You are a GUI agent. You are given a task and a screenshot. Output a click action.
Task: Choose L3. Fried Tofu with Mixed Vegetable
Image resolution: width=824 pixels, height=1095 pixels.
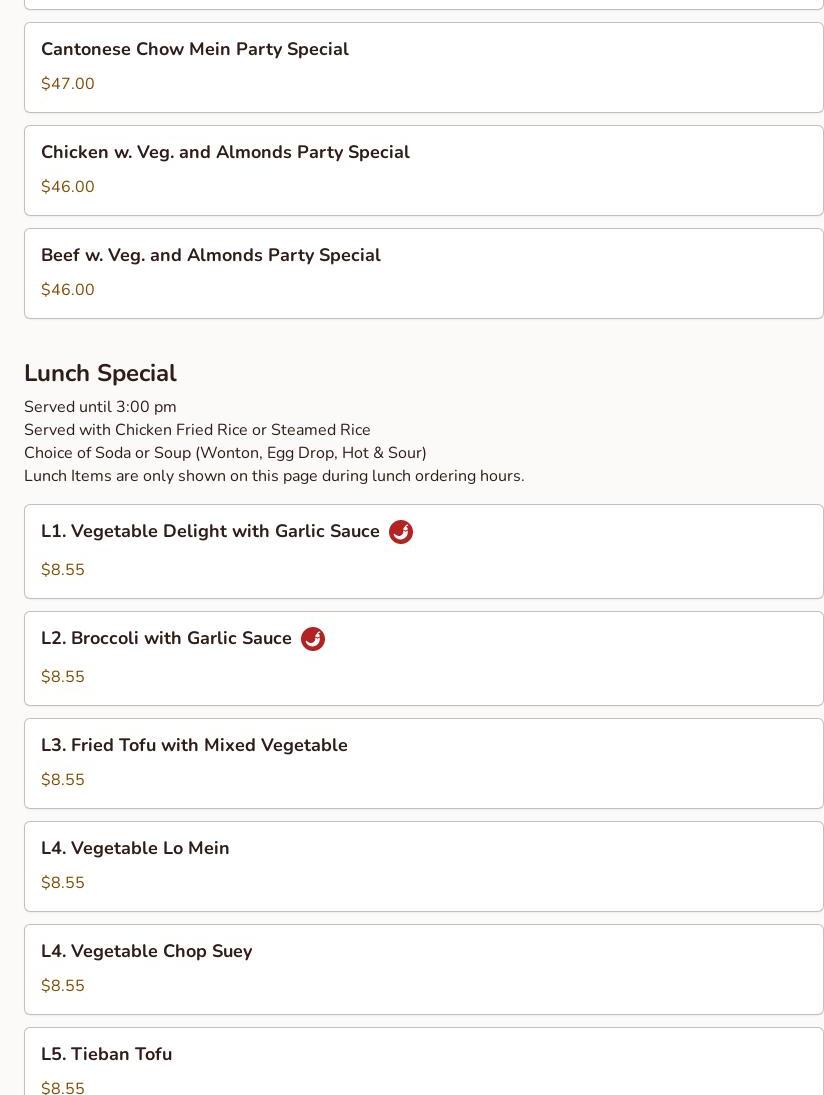(424, 763)
